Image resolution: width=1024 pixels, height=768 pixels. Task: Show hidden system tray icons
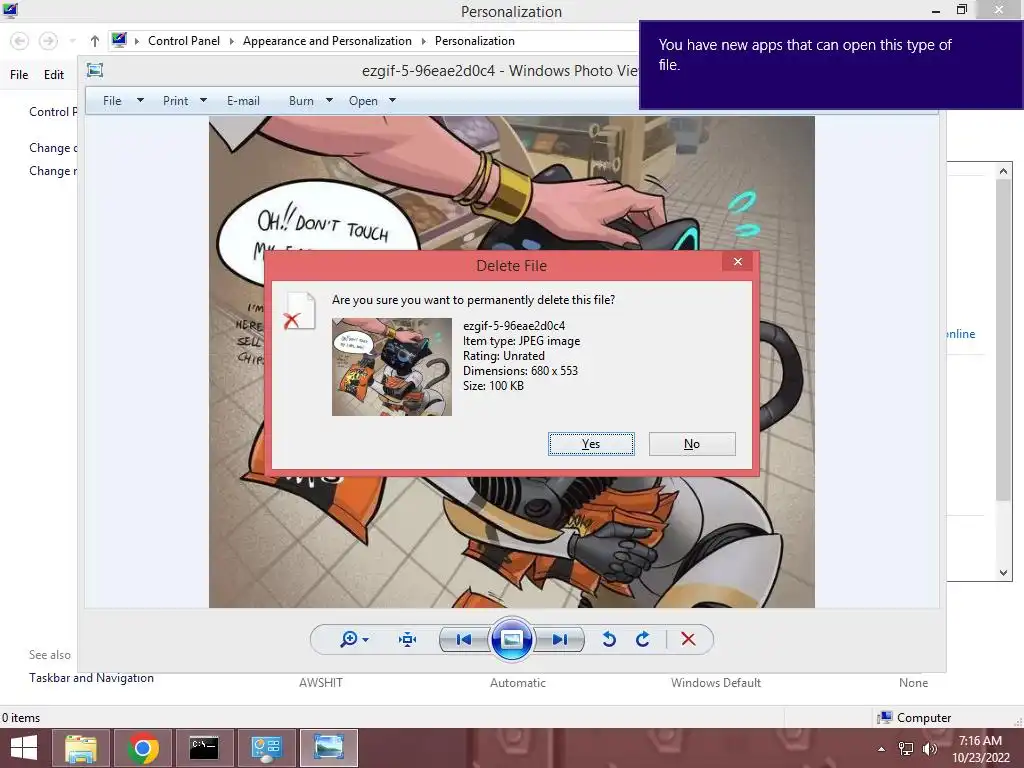(x=882, y=749)
